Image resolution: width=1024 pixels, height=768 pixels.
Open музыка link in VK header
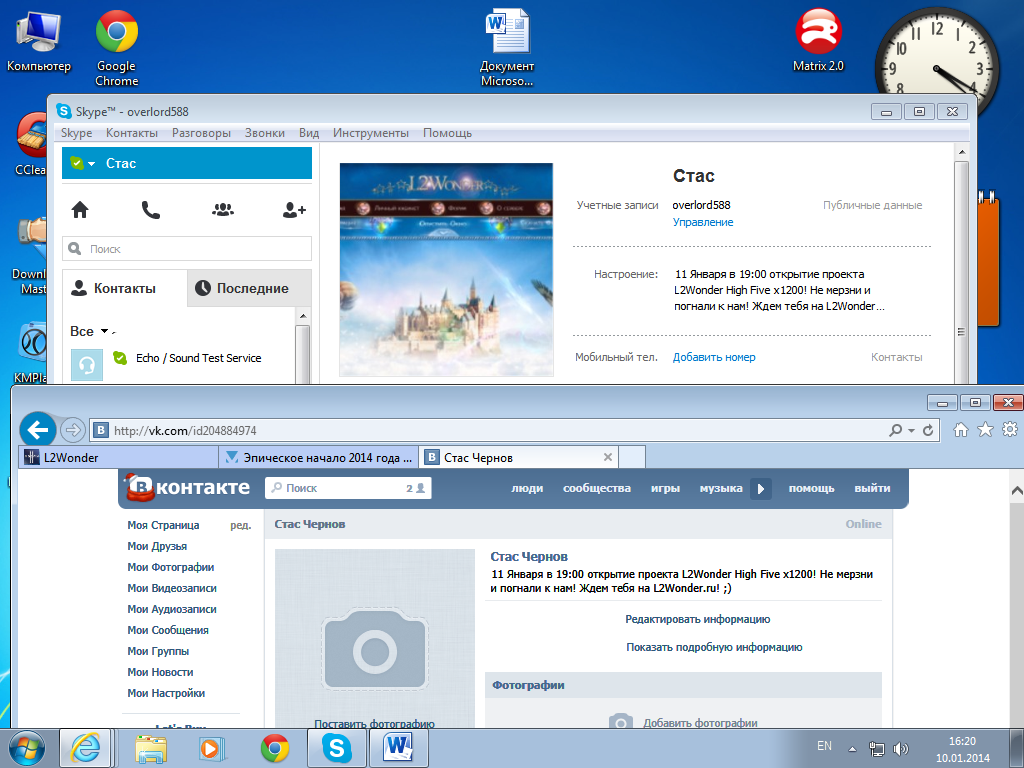coord(721,488)
